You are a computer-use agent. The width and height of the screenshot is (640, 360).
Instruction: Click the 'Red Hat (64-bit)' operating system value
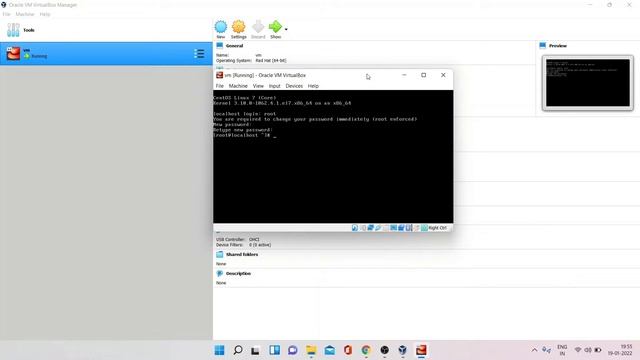271,60
